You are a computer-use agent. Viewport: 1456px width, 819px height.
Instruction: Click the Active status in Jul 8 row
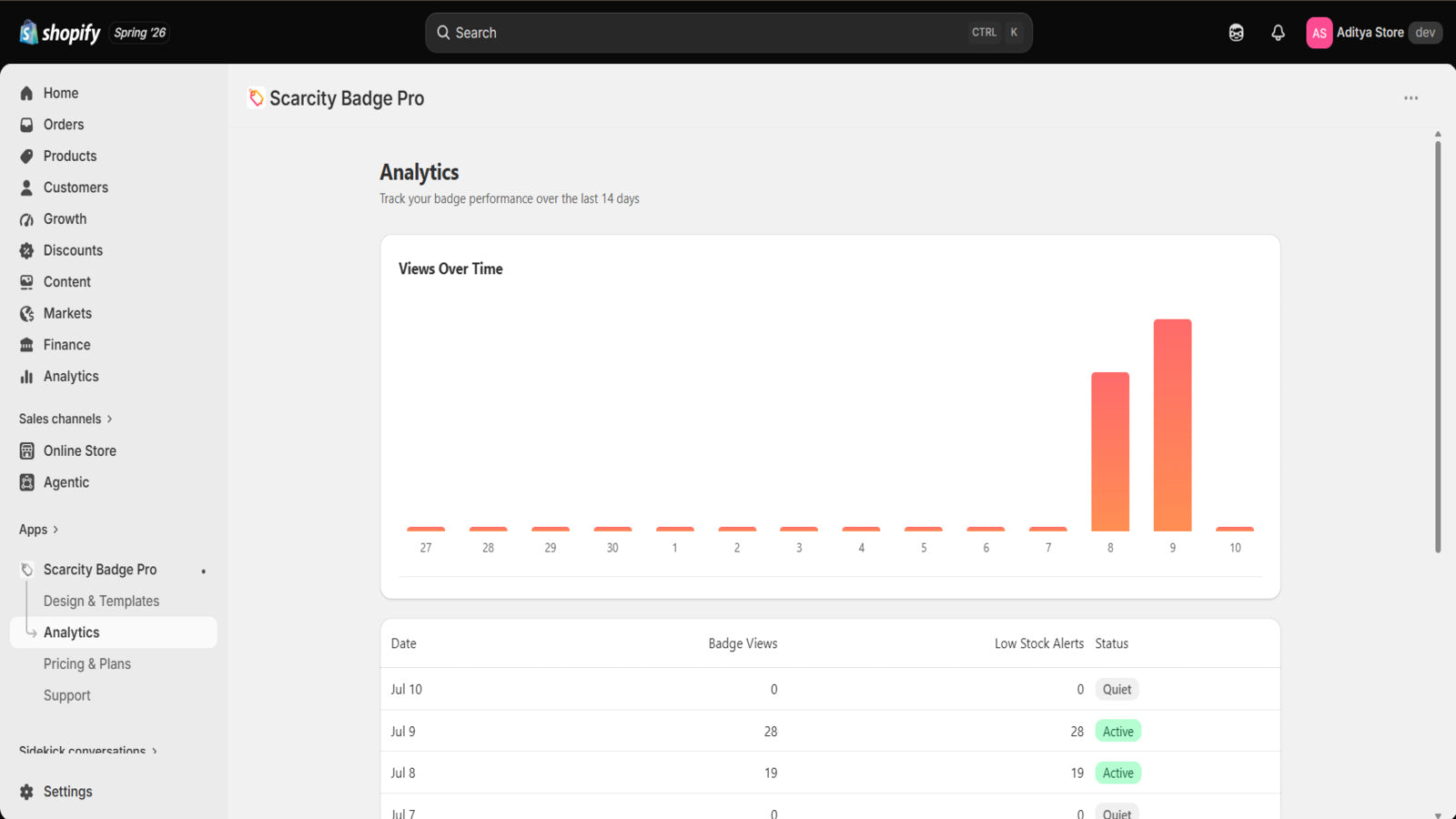(x=1117, y=773)
